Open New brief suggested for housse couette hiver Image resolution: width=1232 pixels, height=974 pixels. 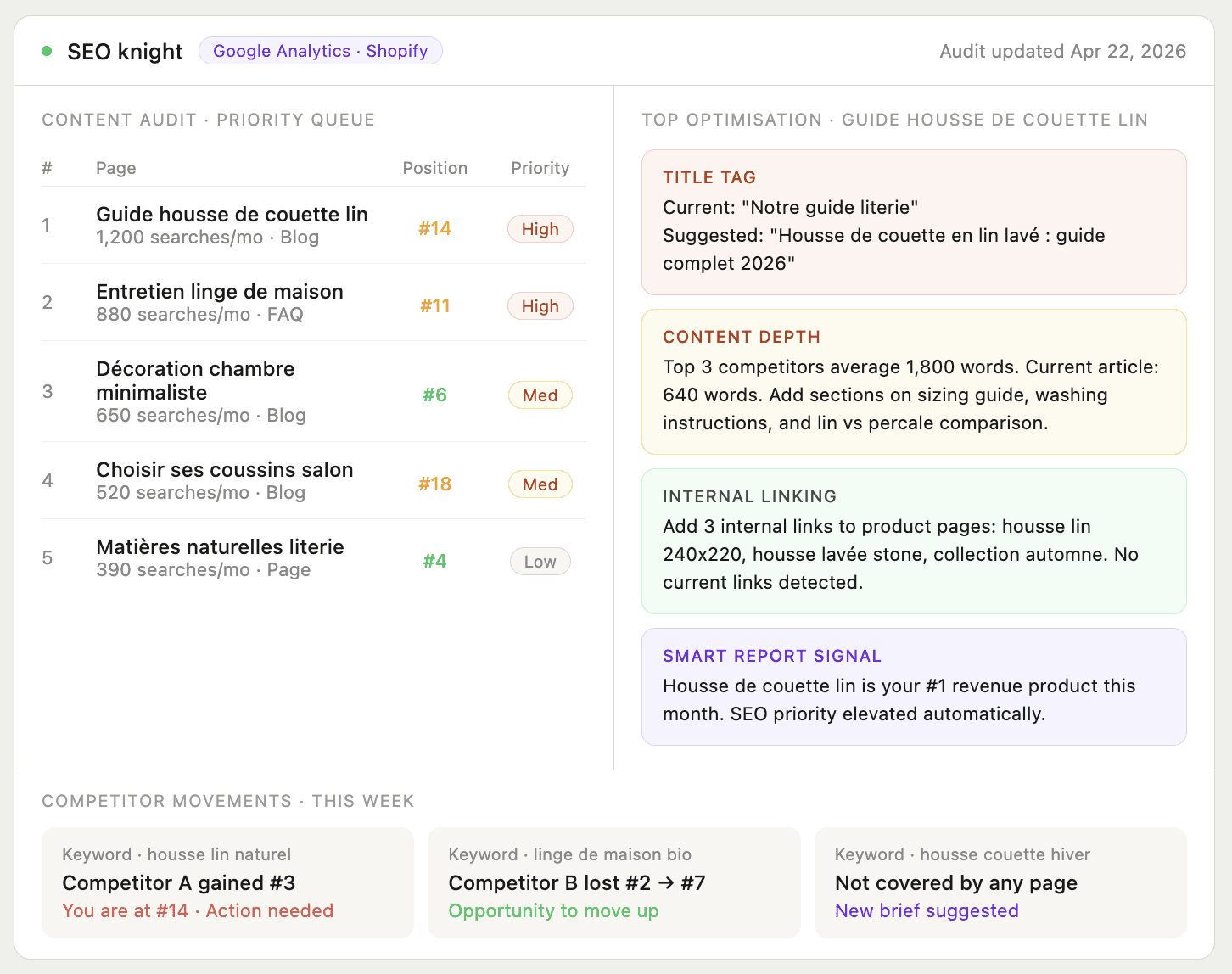[927, 910]
